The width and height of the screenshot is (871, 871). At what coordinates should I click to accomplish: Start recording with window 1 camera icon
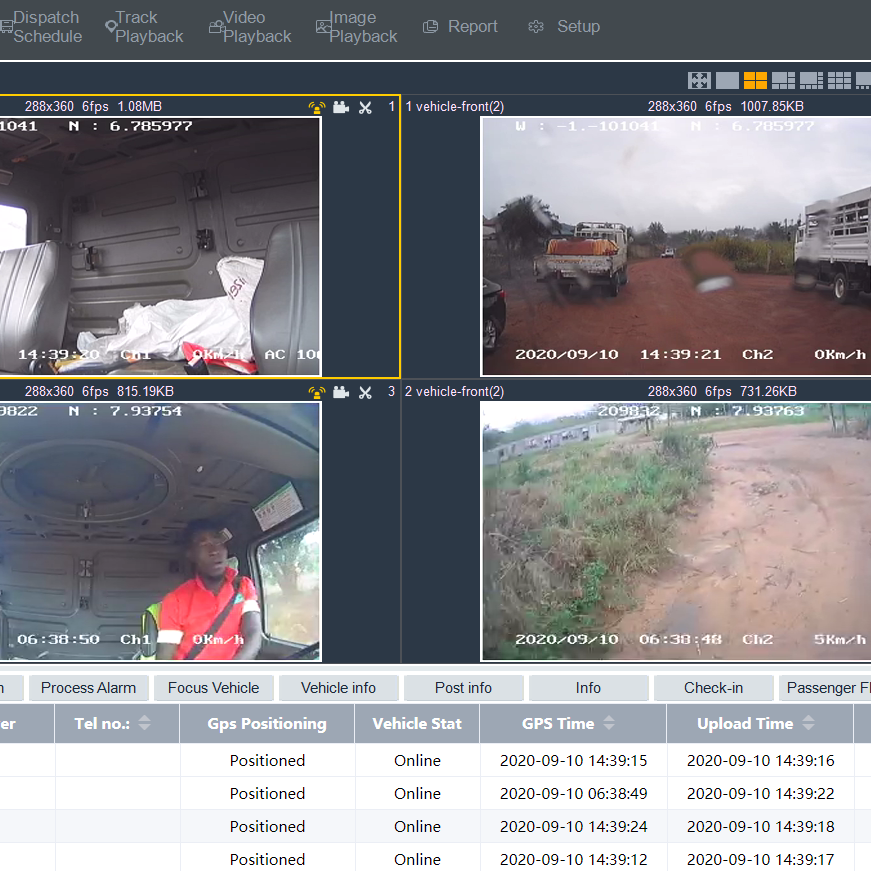pyautogui.click(x=341, y=107)
